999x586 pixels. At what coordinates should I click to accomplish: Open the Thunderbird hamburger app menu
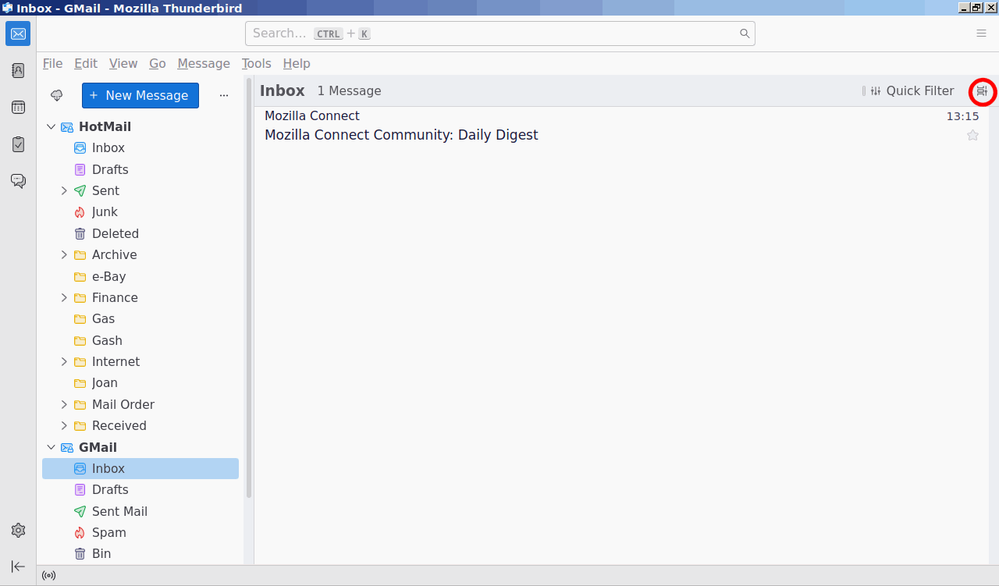click(981, 34)
